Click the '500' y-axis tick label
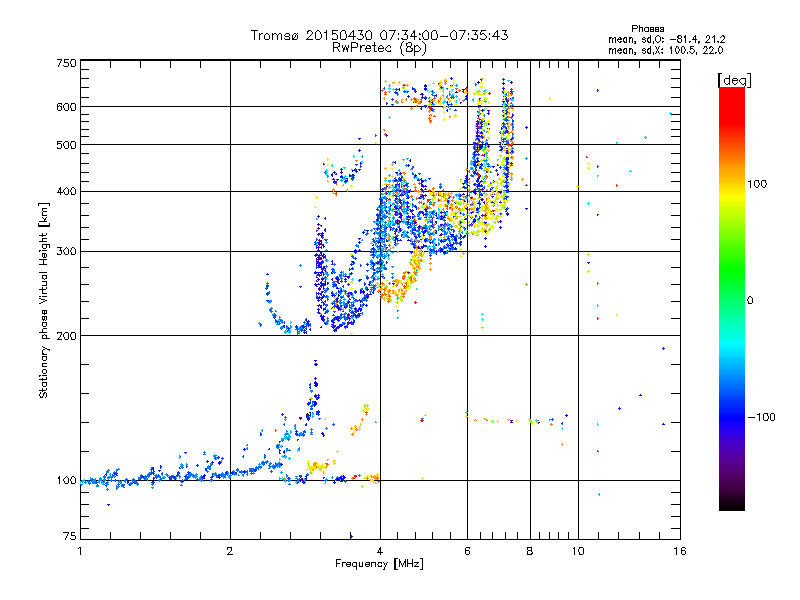The image size is (800, 600). click(x=66, y=145)
